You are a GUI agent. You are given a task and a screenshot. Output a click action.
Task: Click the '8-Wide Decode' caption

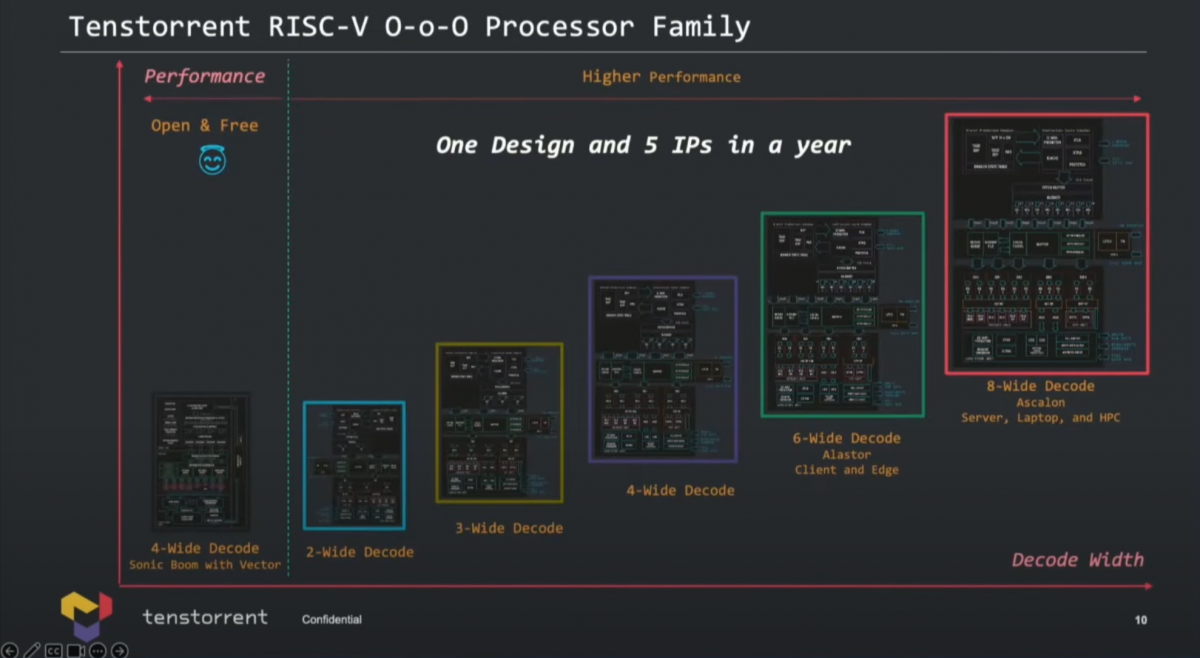pos(1041,386)
